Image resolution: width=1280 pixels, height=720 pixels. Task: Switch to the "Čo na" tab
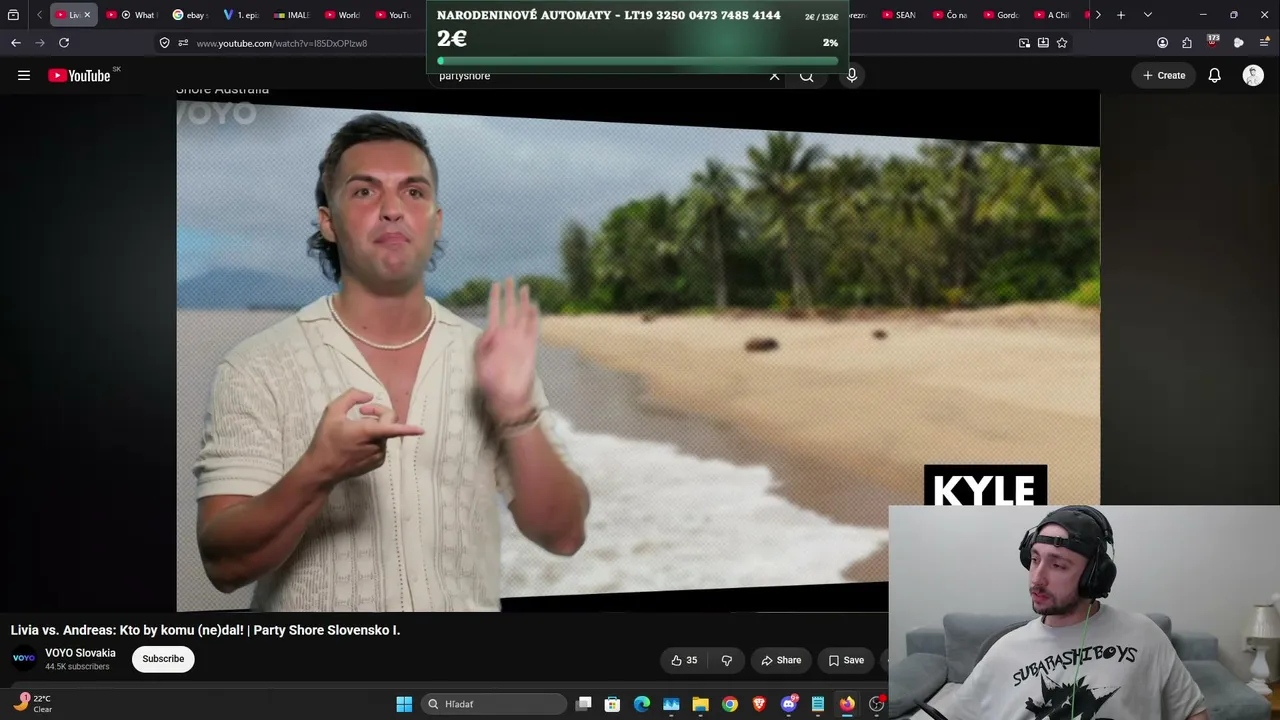[950, 15]
